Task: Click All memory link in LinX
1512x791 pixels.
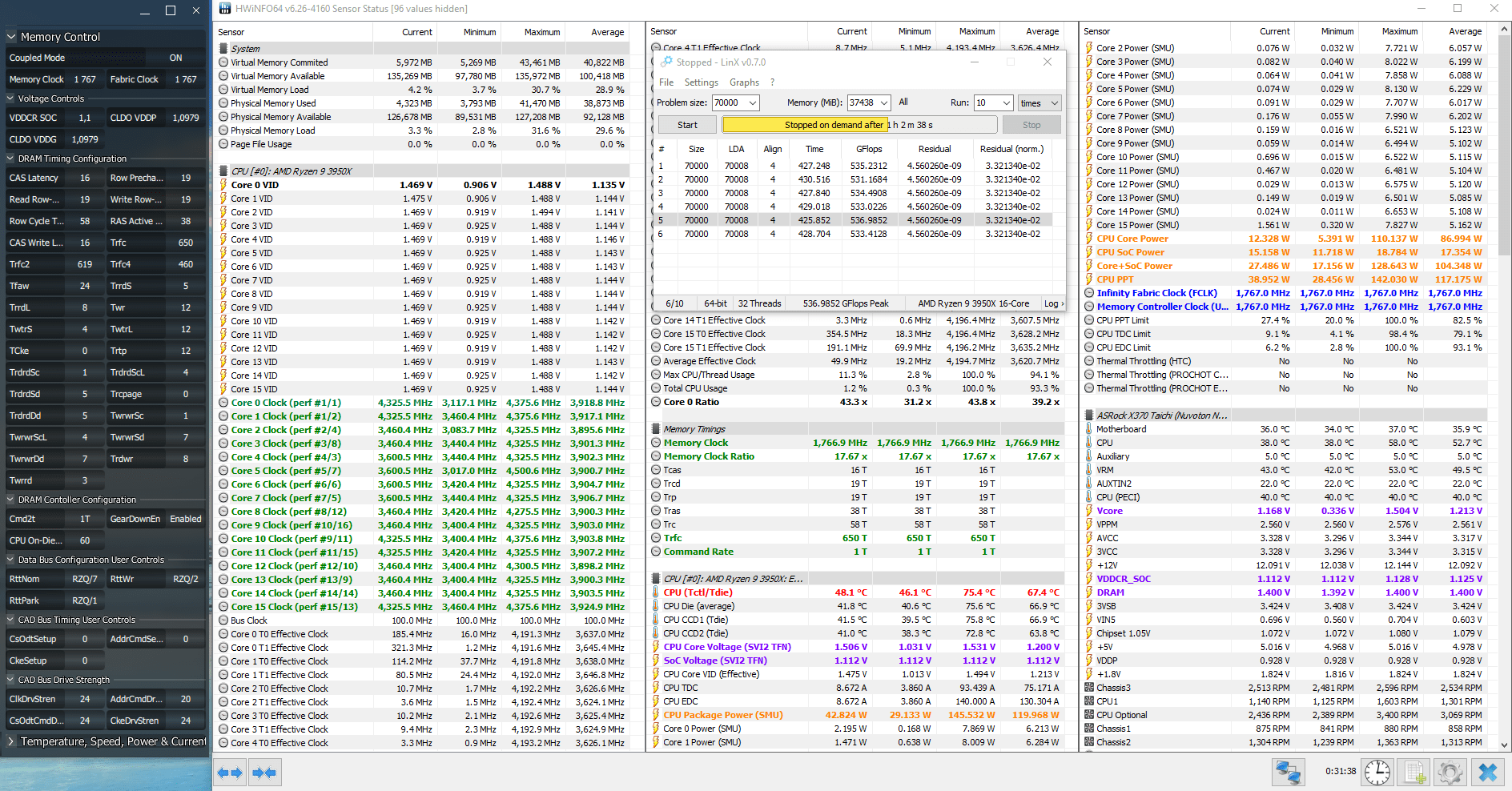Action: click(903, 102)
